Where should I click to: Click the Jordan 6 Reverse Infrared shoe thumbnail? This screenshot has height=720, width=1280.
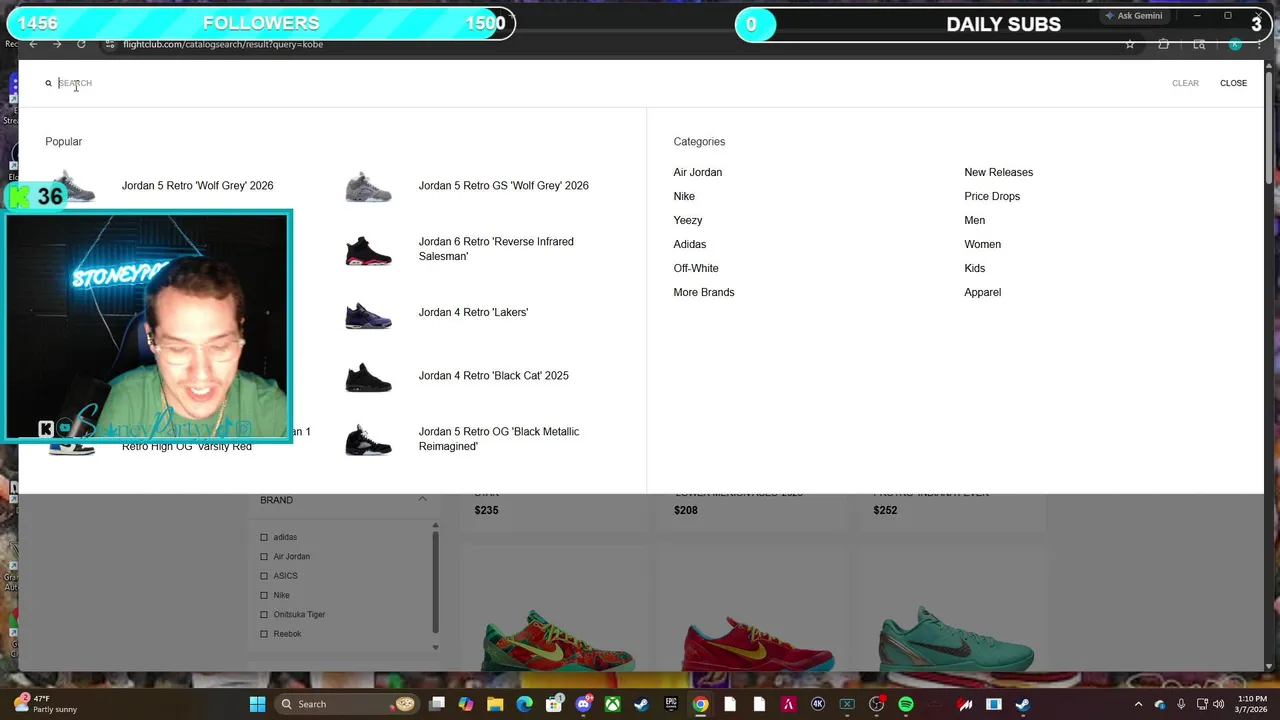(368, 250)
